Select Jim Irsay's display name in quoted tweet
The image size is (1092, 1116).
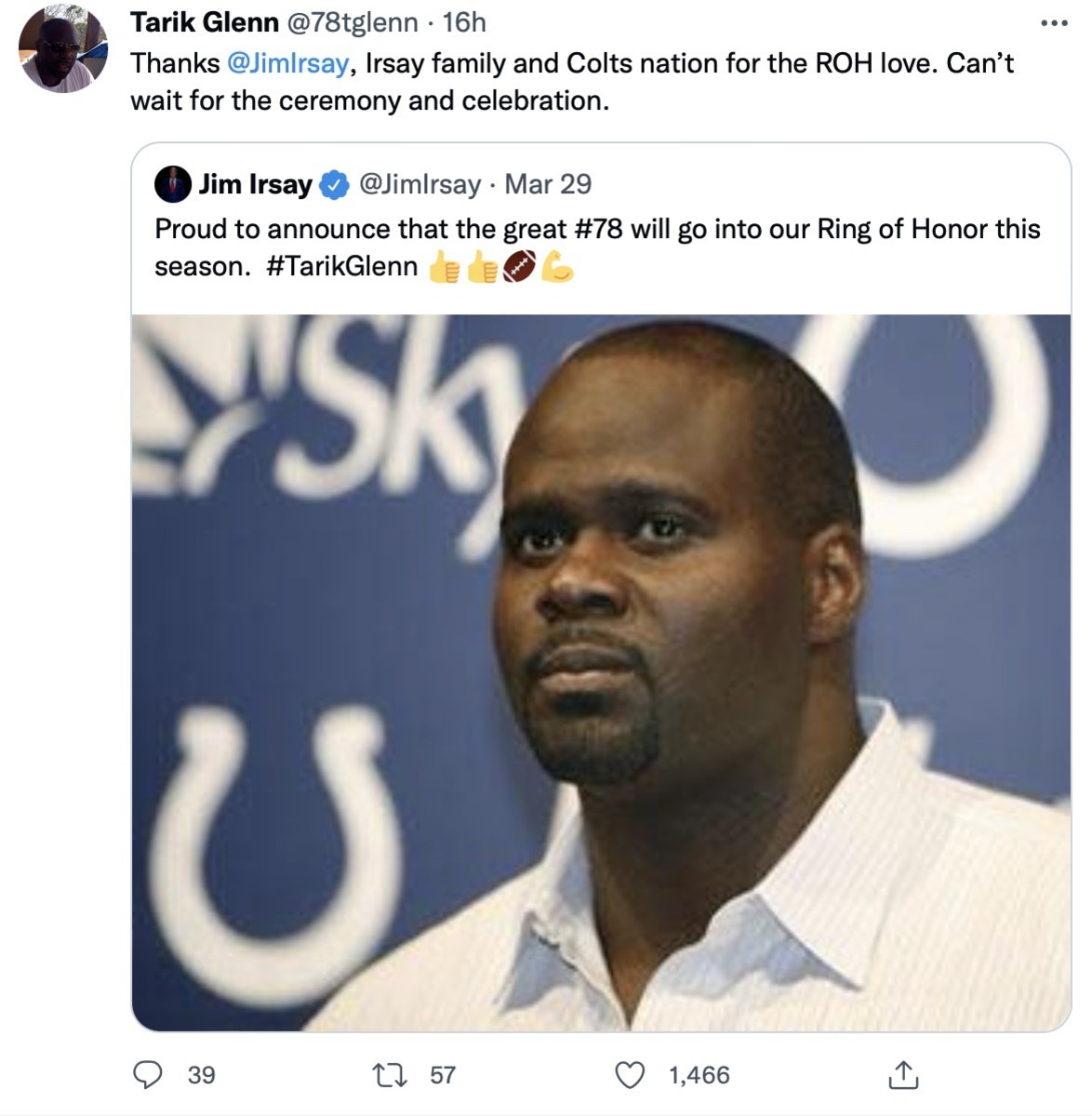(254, 184)
